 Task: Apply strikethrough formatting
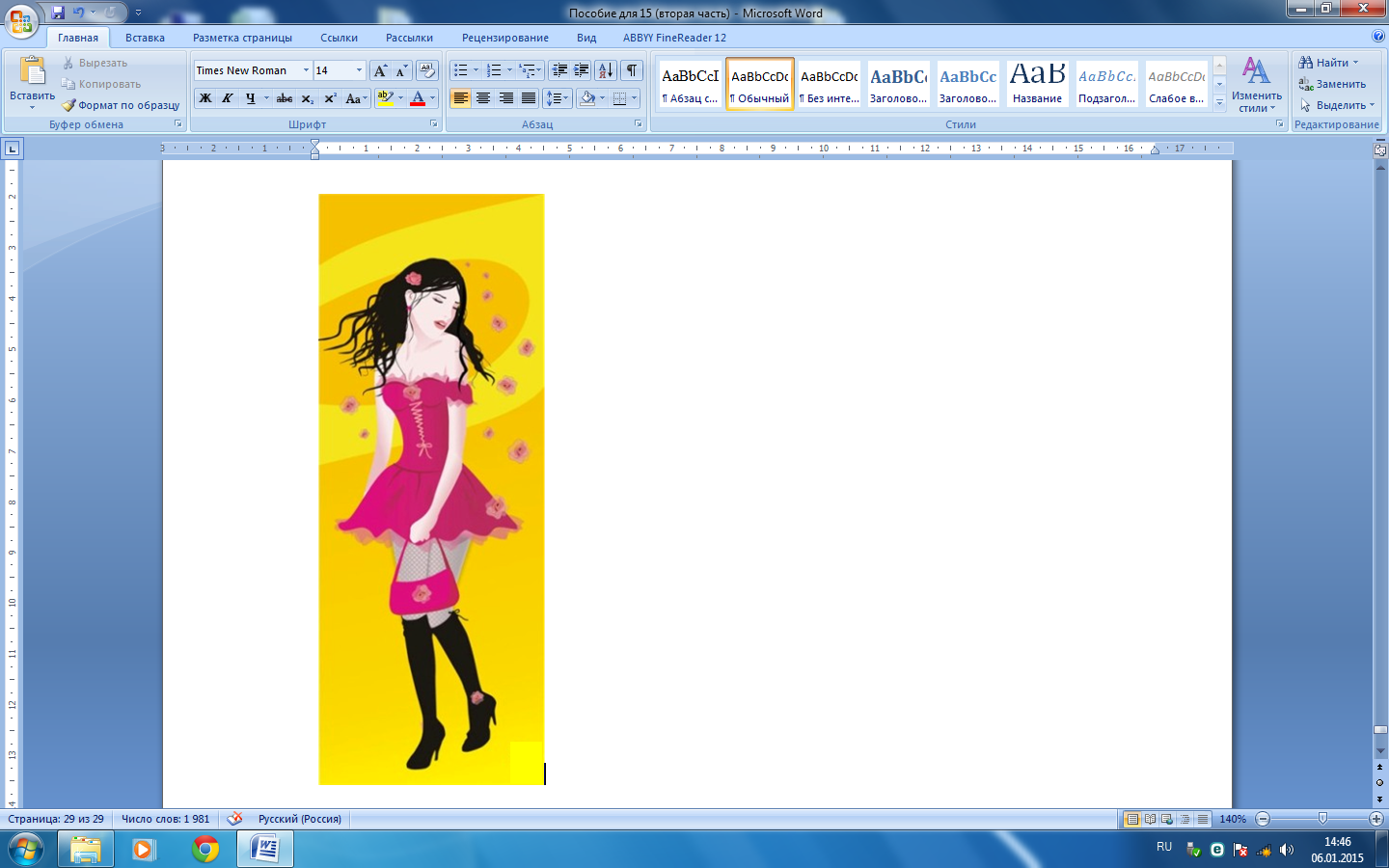point(284,98)
